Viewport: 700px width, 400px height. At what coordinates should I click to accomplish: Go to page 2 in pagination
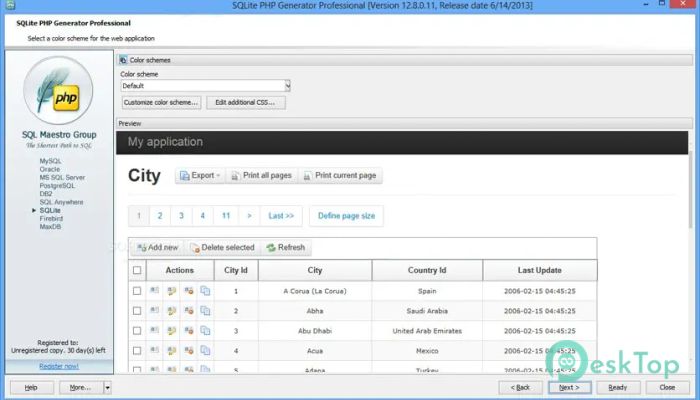click(160, 216)
